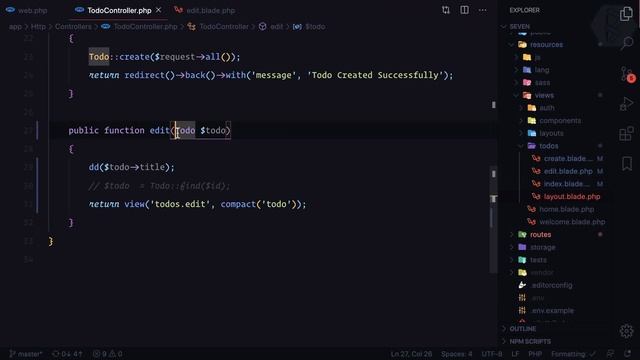Open Source Control with red badge

pyautogui.click(x=627, y=74)
